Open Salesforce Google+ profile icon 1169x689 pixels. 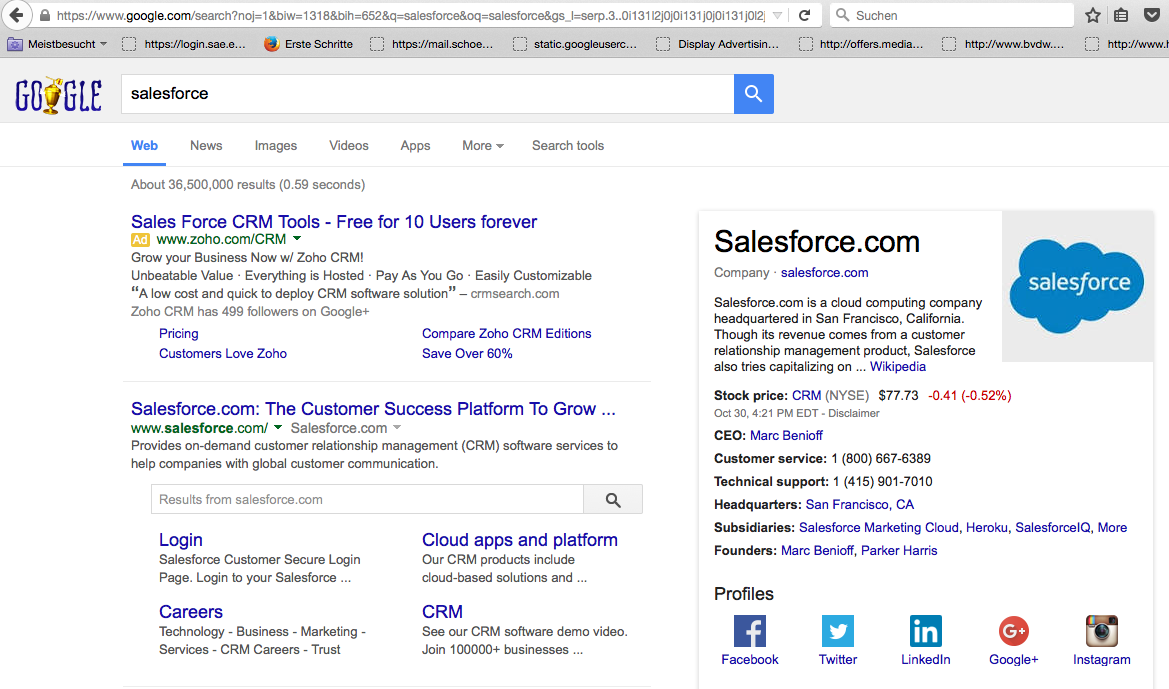click(x=1013, y=631)
